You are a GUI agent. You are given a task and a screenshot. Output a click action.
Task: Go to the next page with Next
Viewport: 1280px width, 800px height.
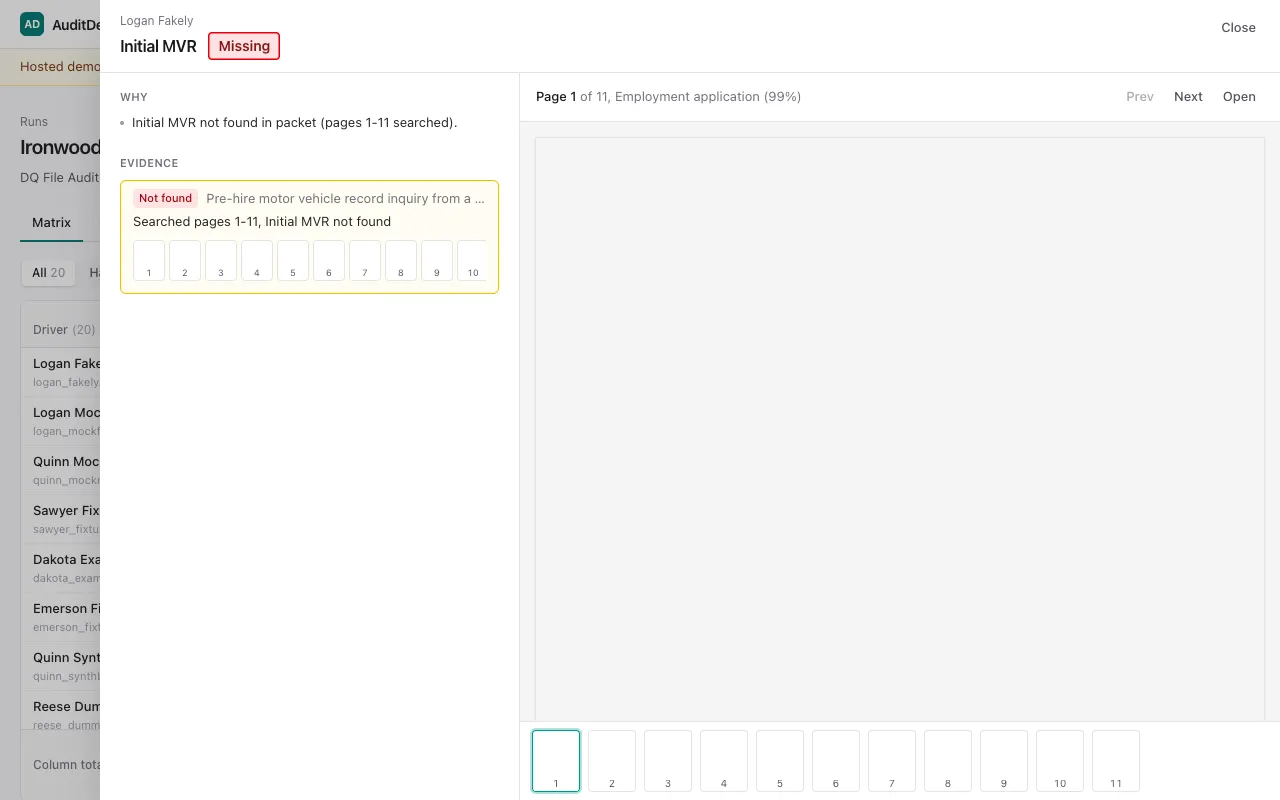pyautogui.click(x=1188, y=97)
